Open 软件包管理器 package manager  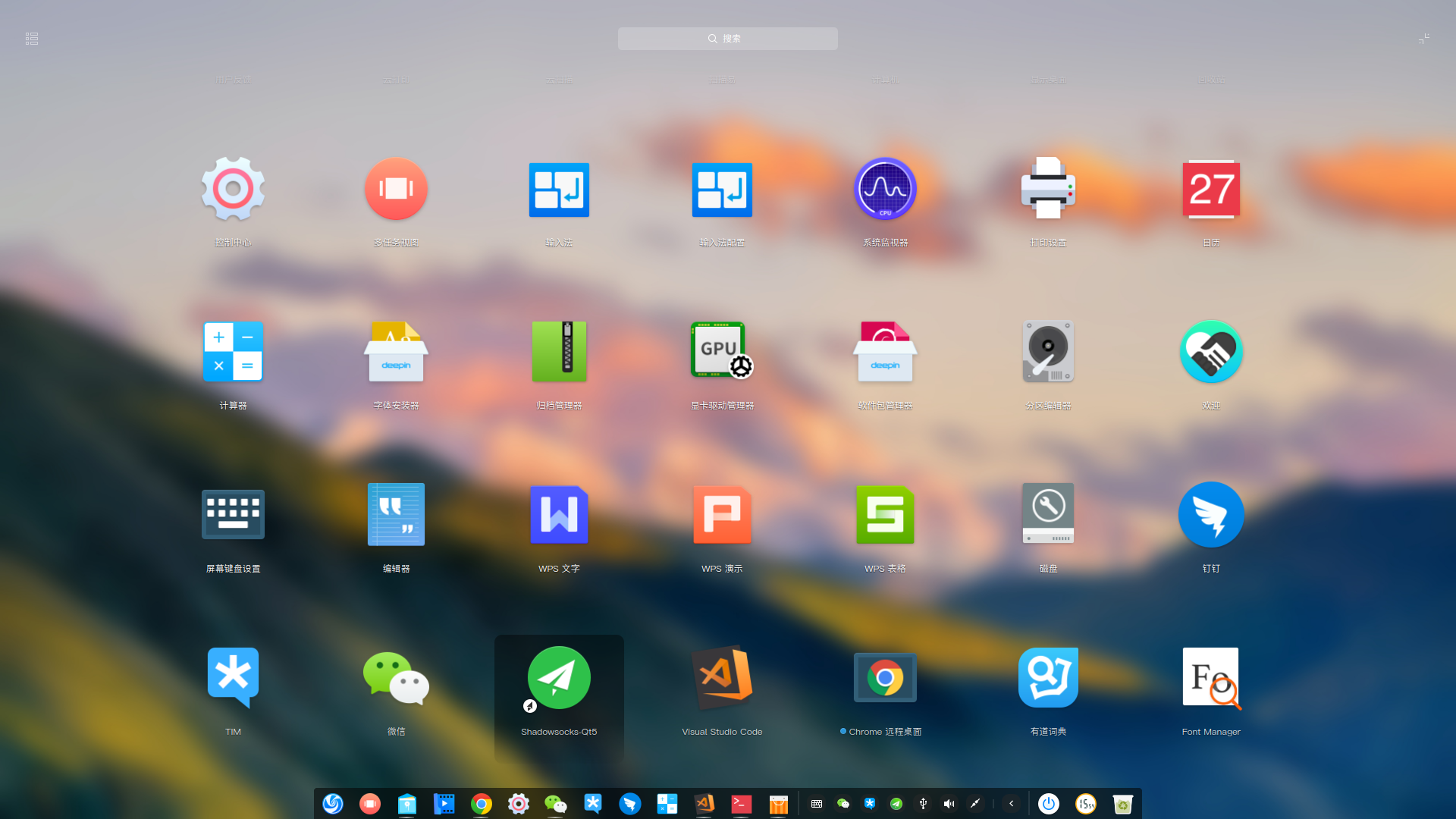click(885, 351)
